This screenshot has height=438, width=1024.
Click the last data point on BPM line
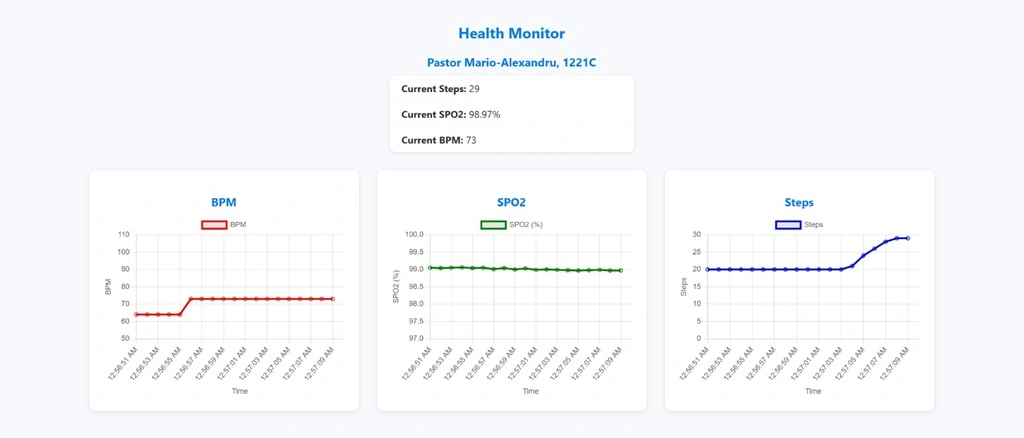(333, 299)
